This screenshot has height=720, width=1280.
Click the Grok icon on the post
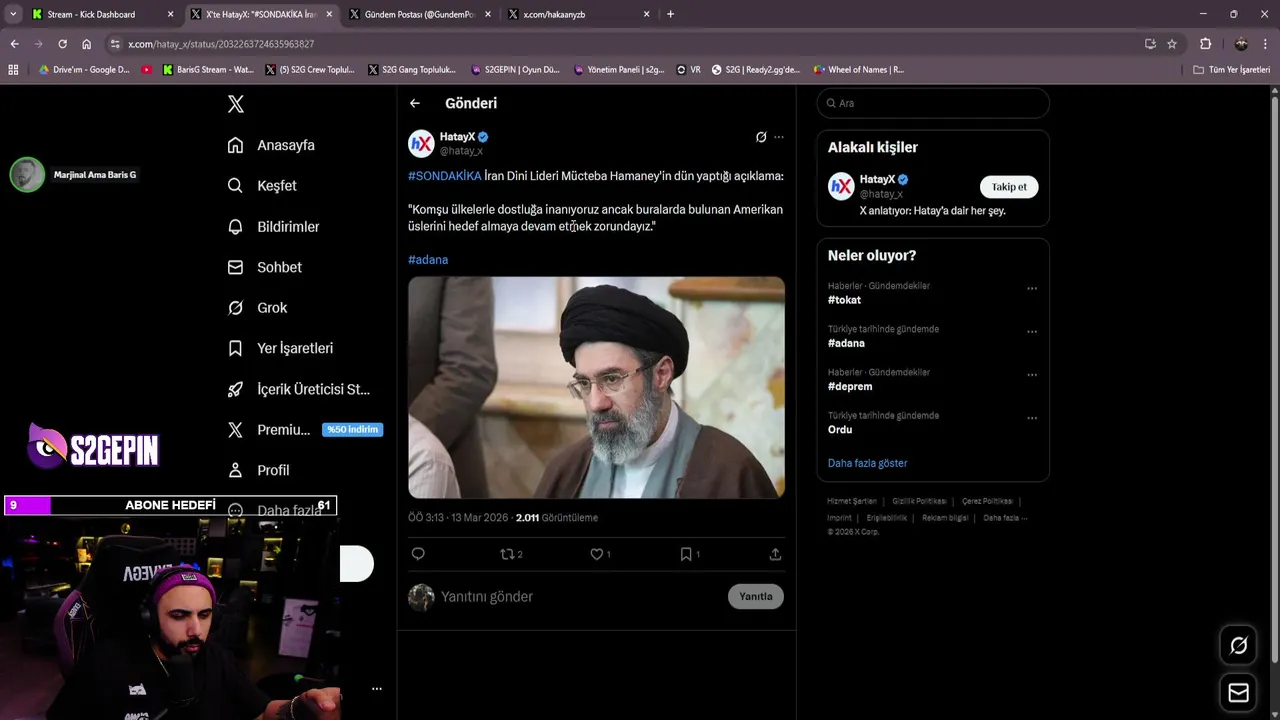[x=761, y=137]
